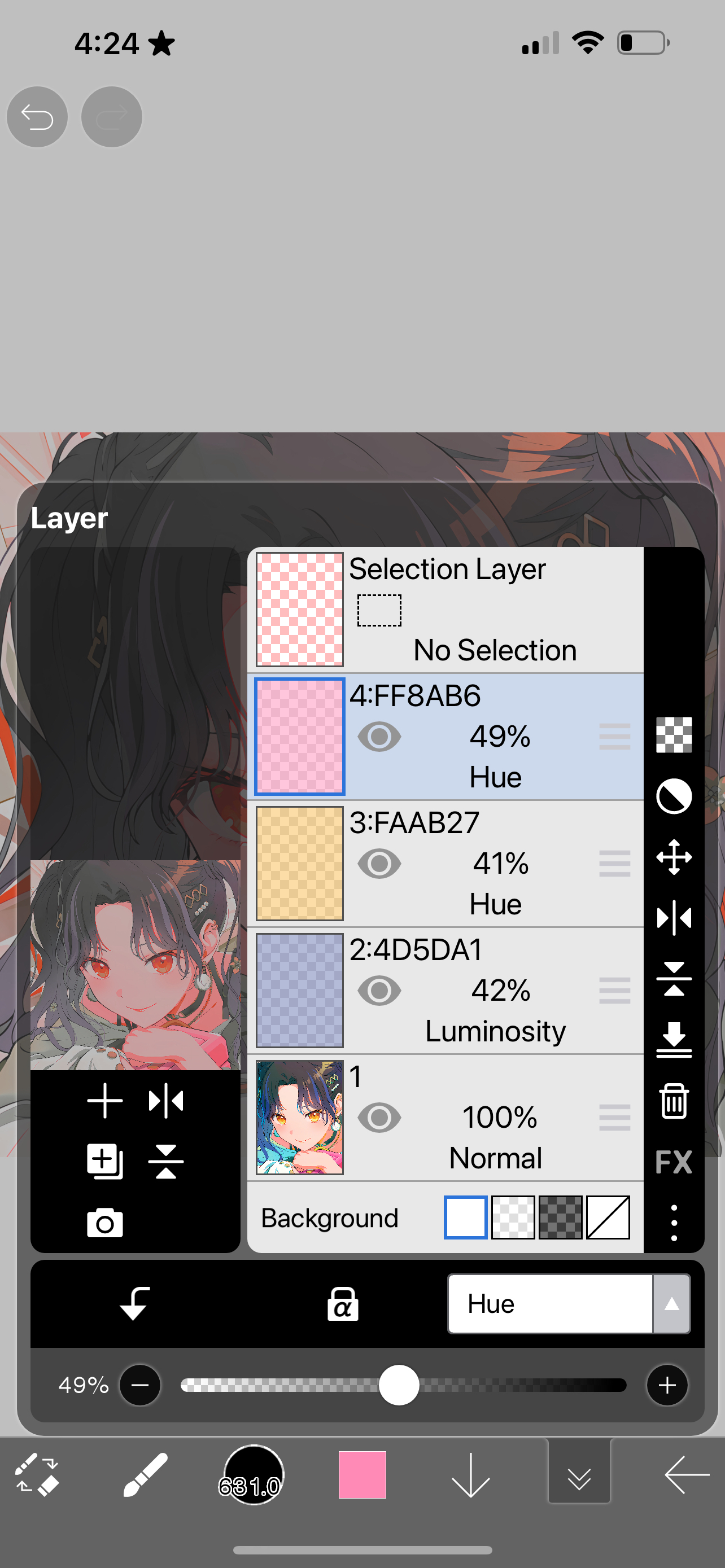
Task: Select the Move layer tool icon
Action: tap(673, 857)
